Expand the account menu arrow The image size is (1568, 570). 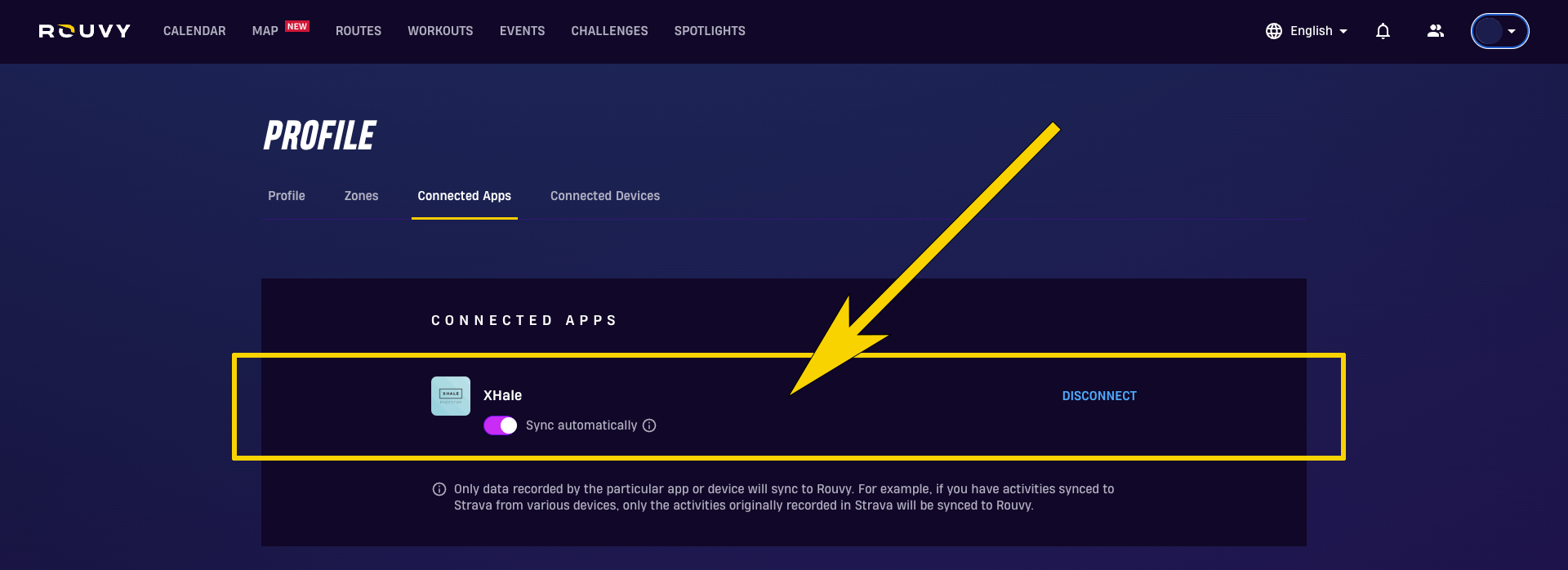(x=1512, y=31)
